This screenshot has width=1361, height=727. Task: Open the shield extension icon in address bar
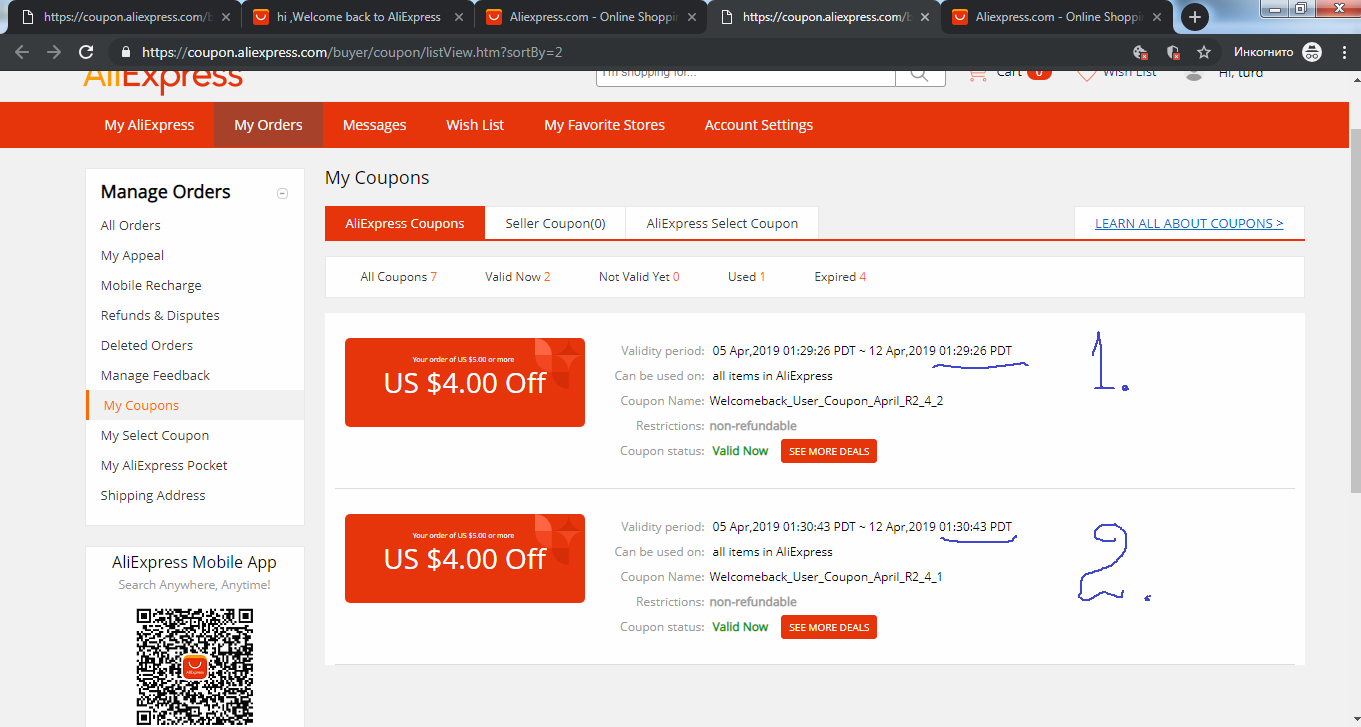click(x=1173, y=52)
